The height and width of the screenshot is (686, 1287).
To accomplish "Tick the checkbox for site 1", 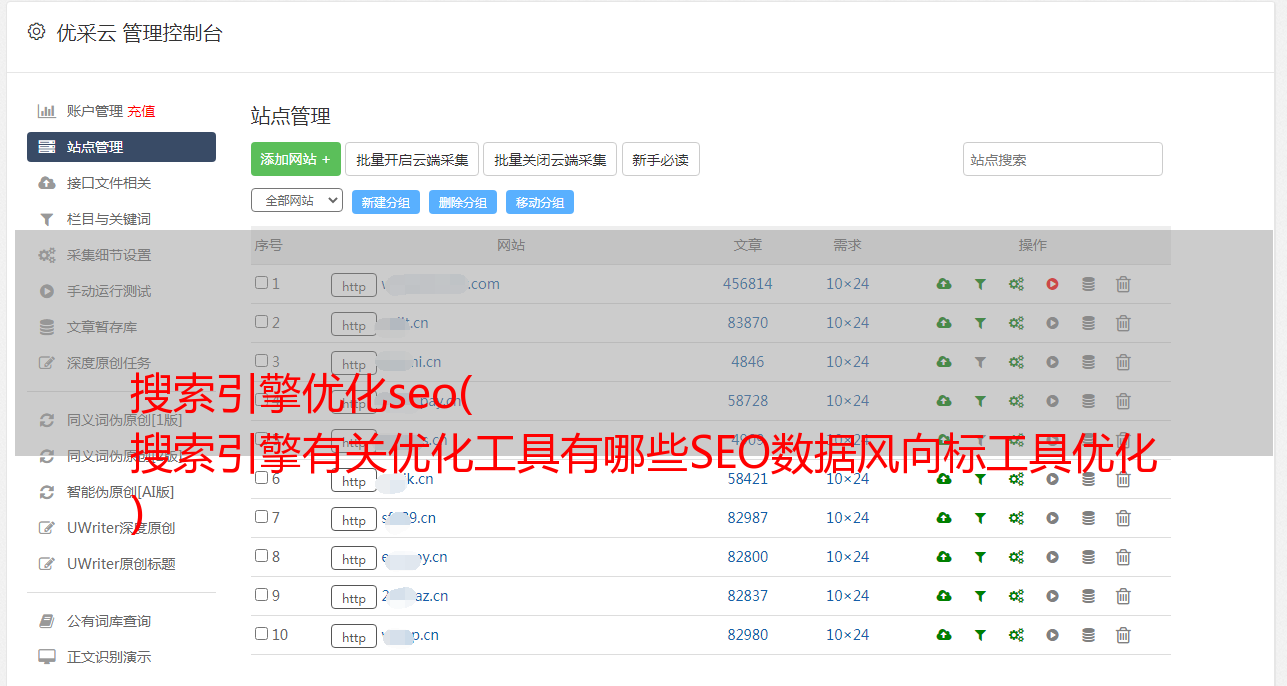I will click(261, 283).
